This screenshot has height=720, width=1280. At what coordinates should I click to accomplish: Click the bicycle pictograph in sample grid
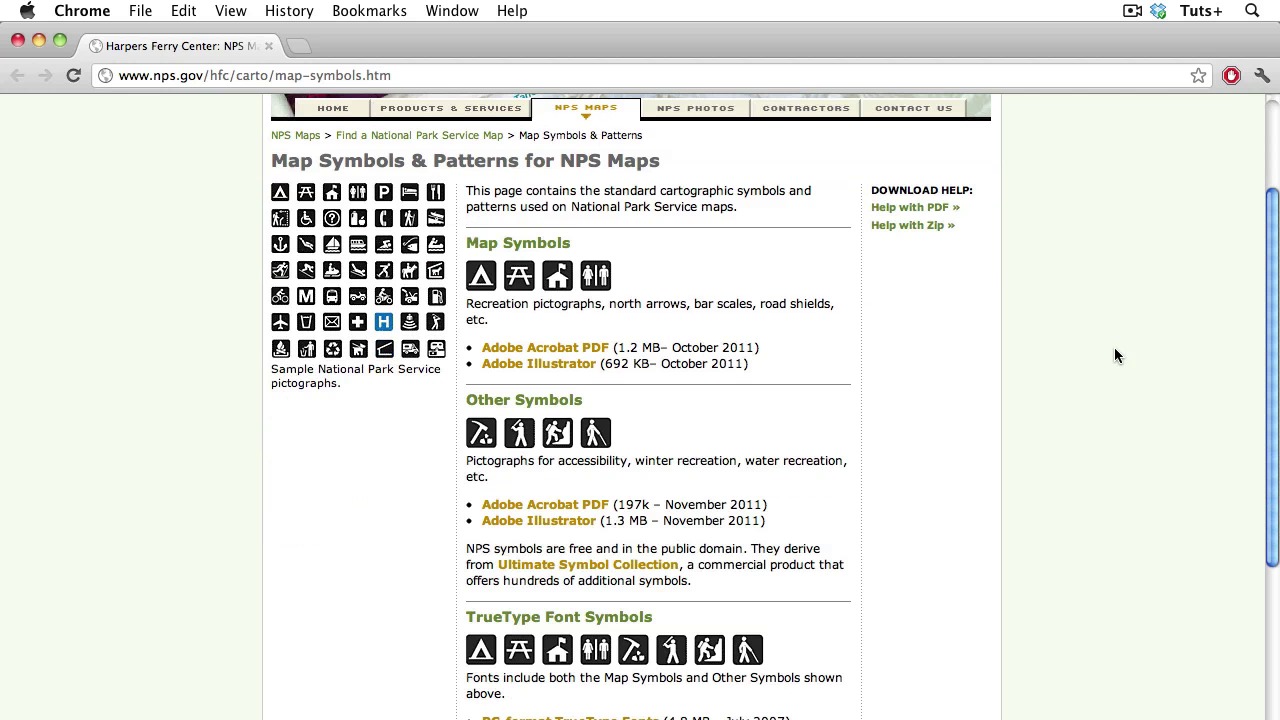click(280, 296)
